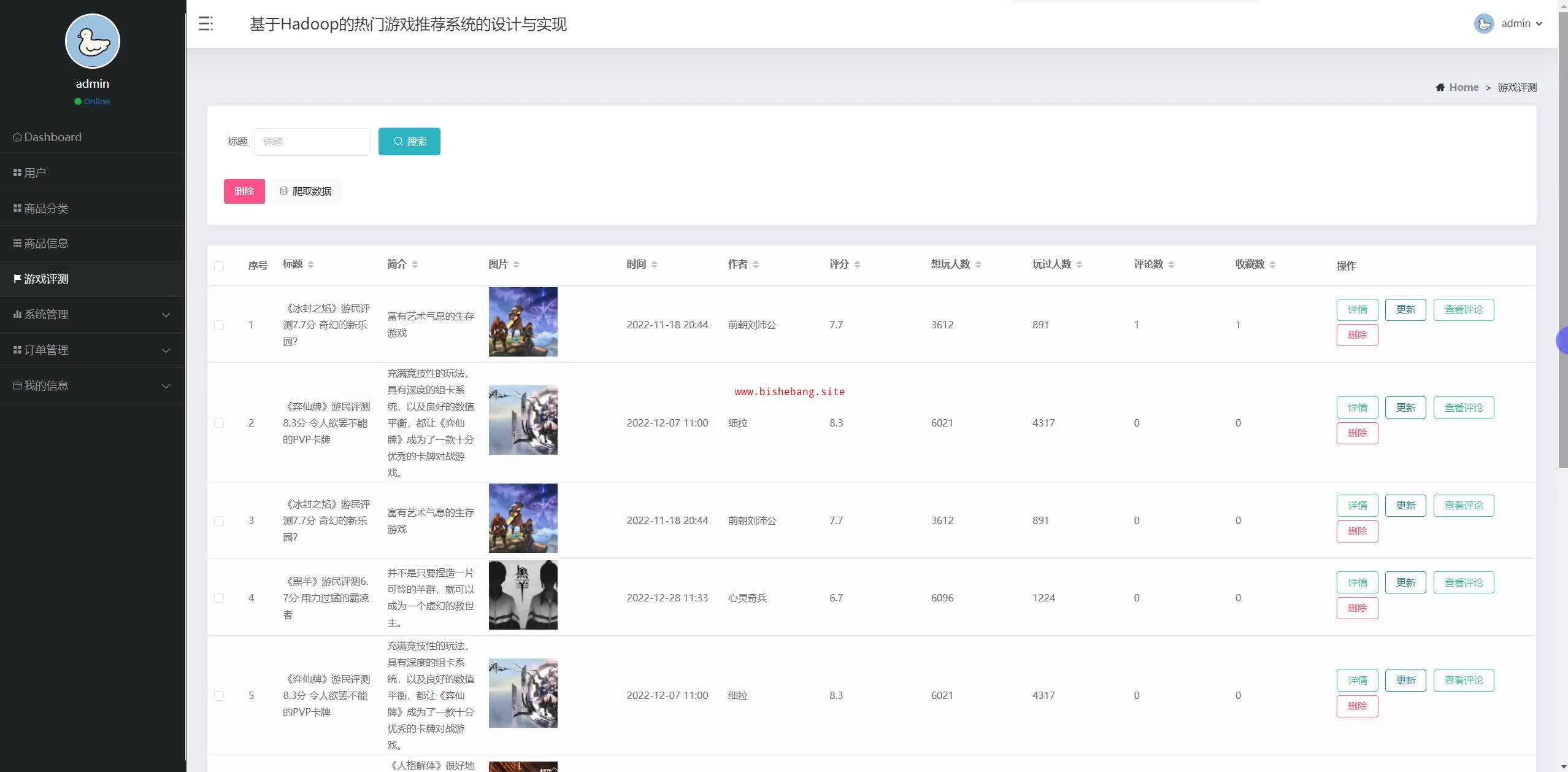This screenshot has height=772, width=1568.
Task: Click the duck avatar in sidebar
Action: [93, 41]
